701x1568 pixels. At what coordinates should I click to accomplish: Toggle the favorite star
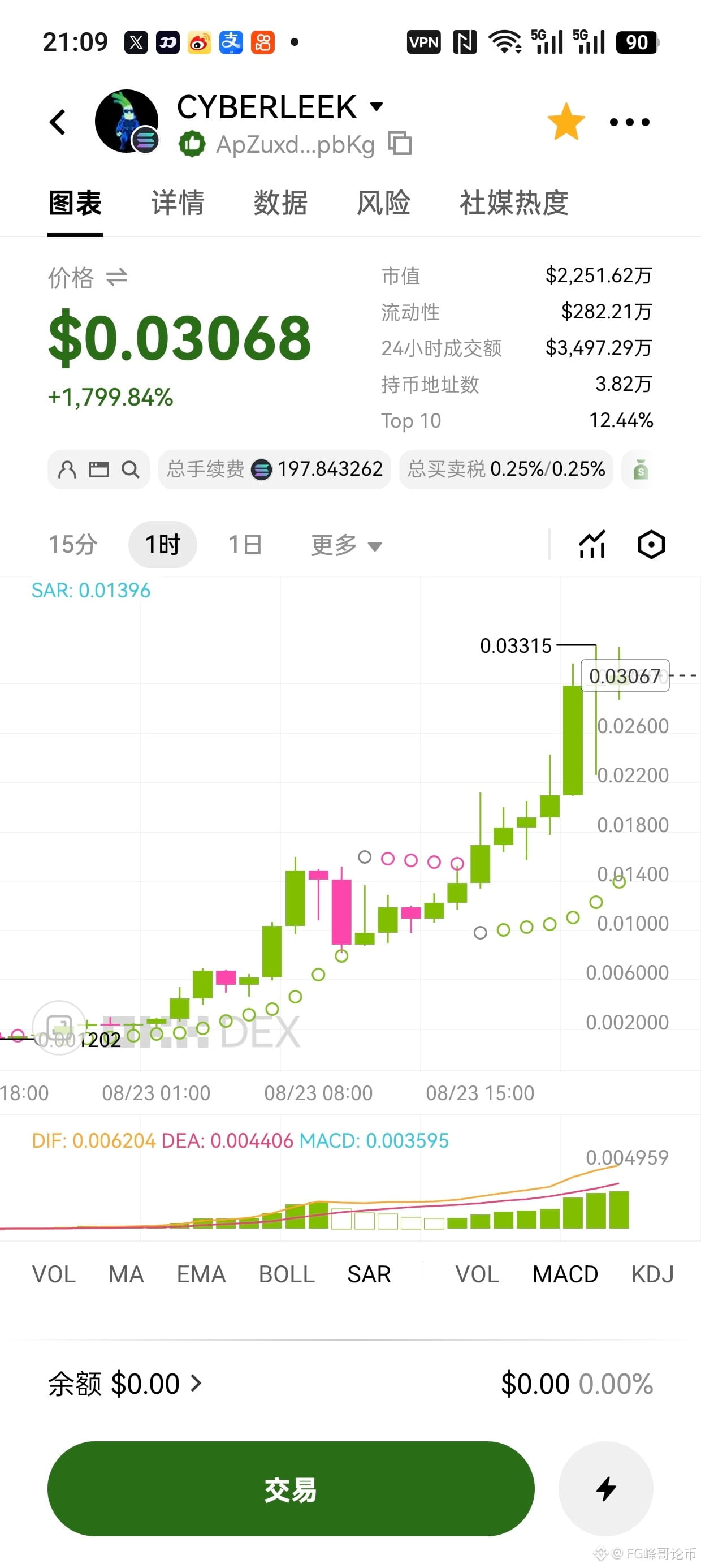(x=566, y=122)
